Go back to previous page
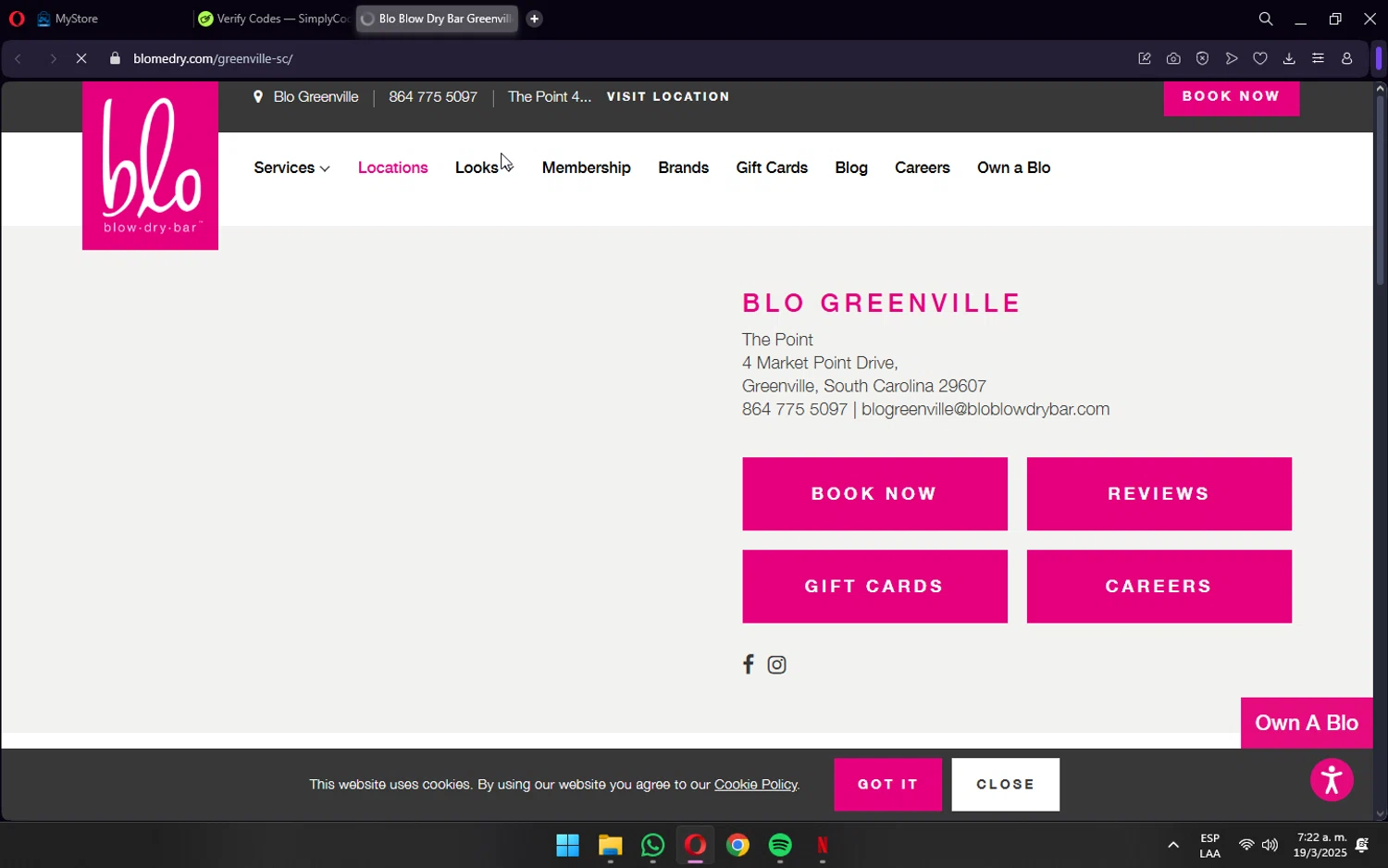The height and width of the screenshot is (868, 1388). 18,58
